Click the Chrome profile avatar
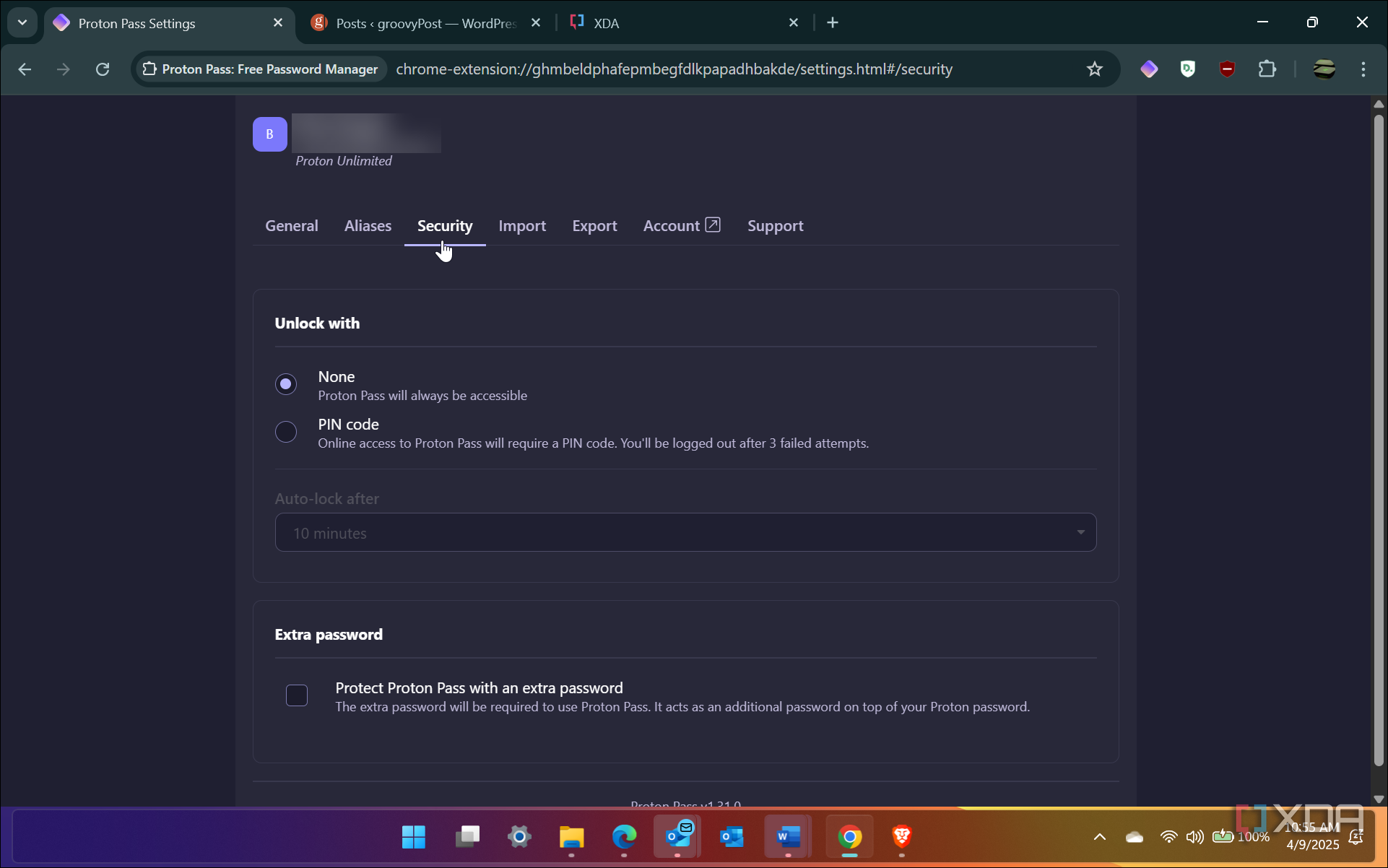 [x=1324, y=69]
